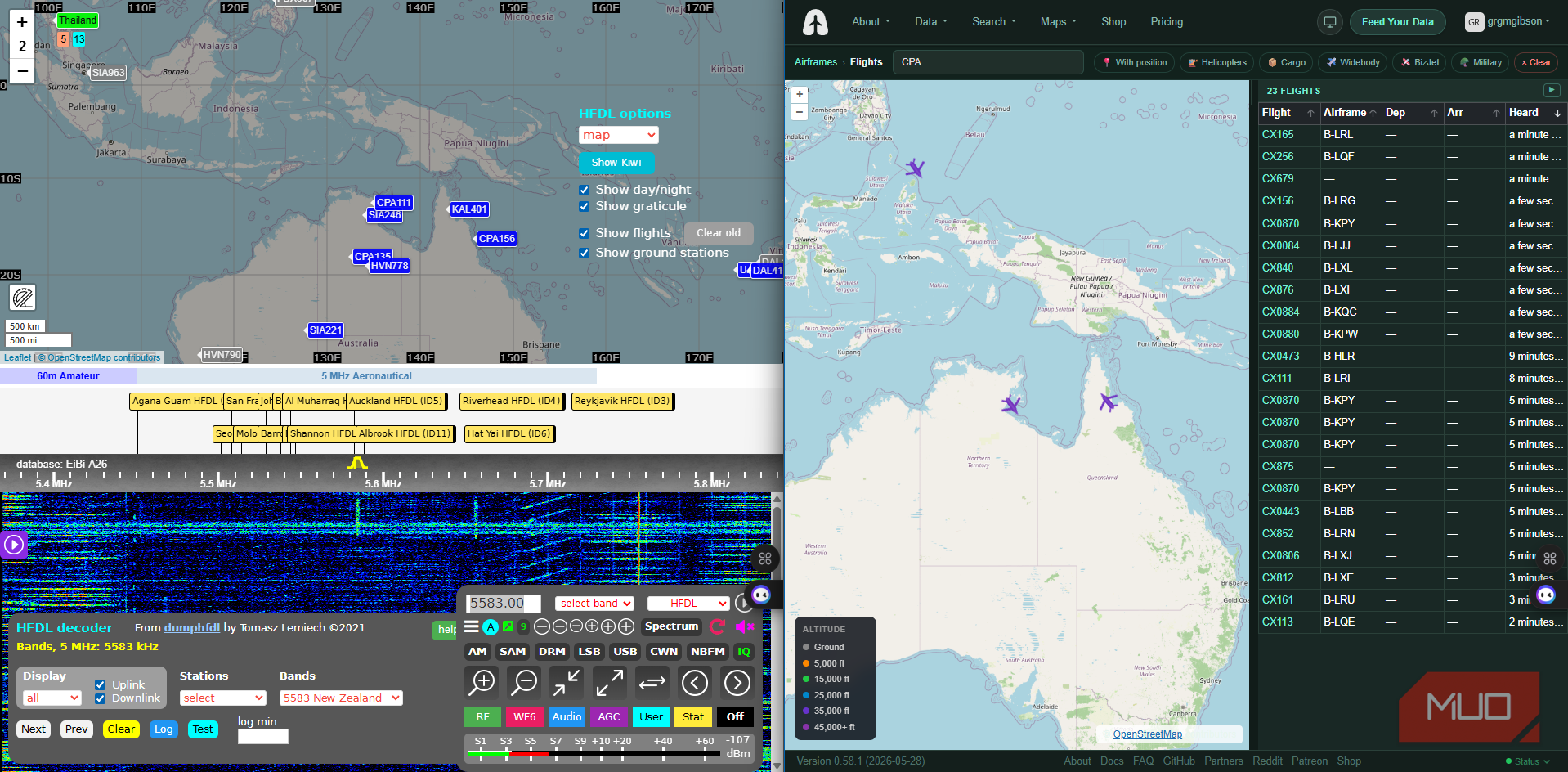Image resolution: width=1568 pixels, height=772 pixels.
Task: Click the CPA search field
Action: [988, 62]
